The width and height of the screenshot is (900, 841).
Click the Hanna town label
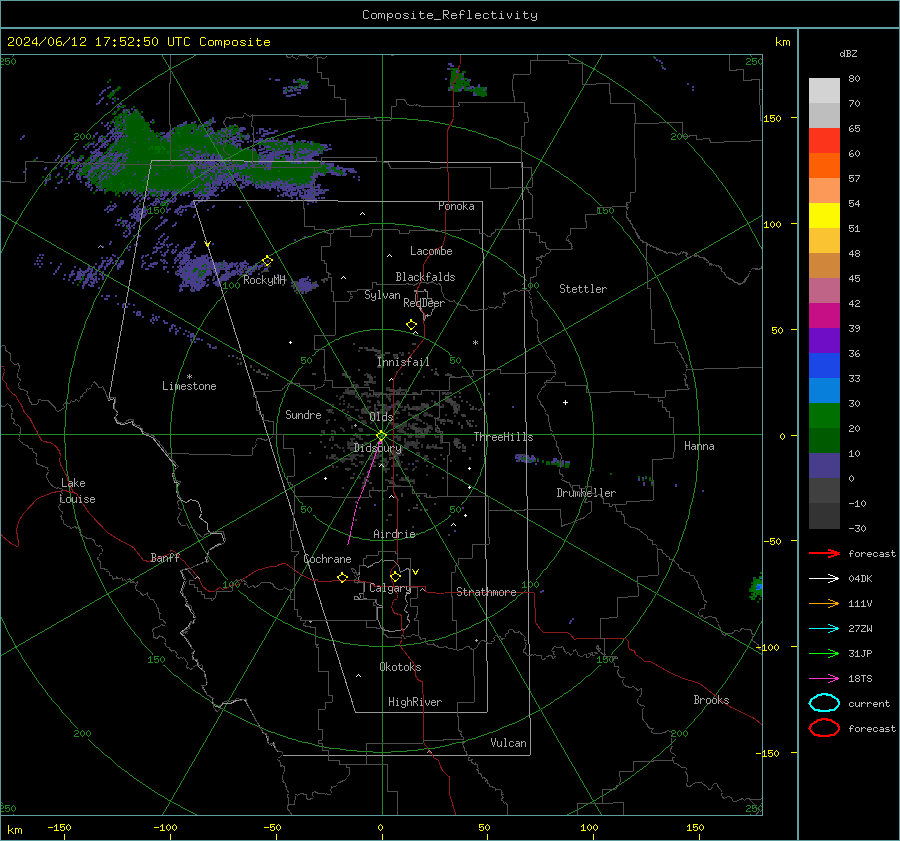699,446
